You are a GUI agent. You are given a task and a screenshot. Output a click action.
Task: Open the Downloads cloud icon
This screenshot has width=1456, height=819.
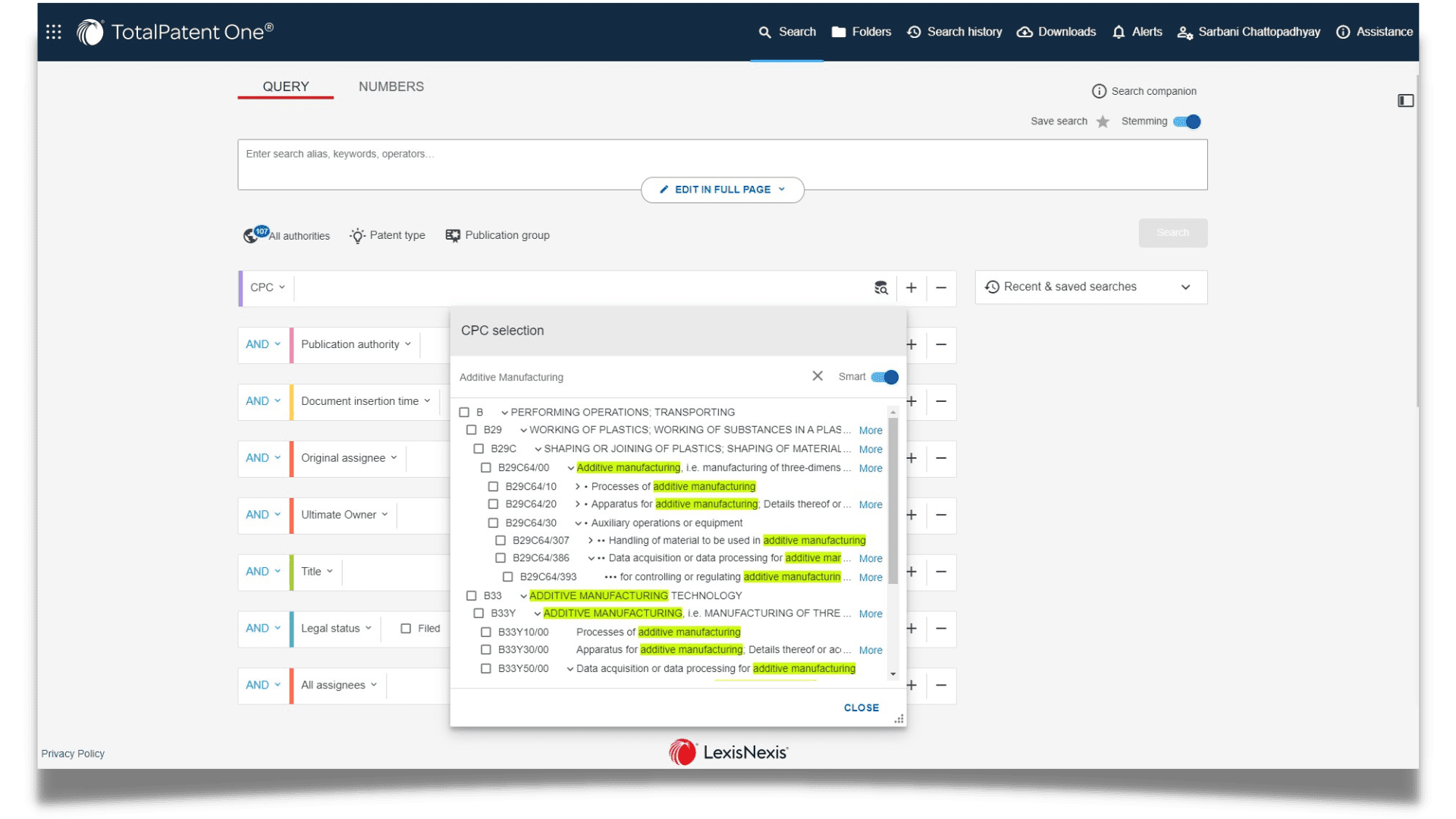point(1025,32)
